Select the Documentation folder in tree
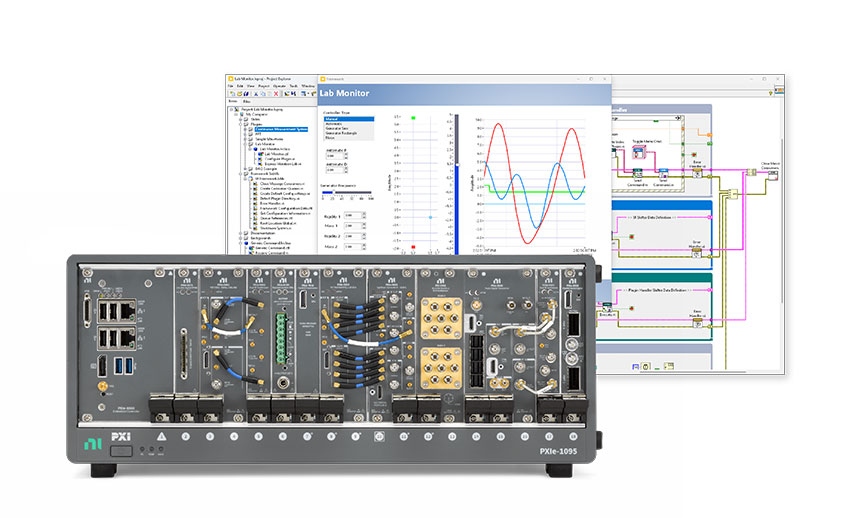Image resolution: width=864 pixels, height=518 pixels. click(x=262, y=233)
